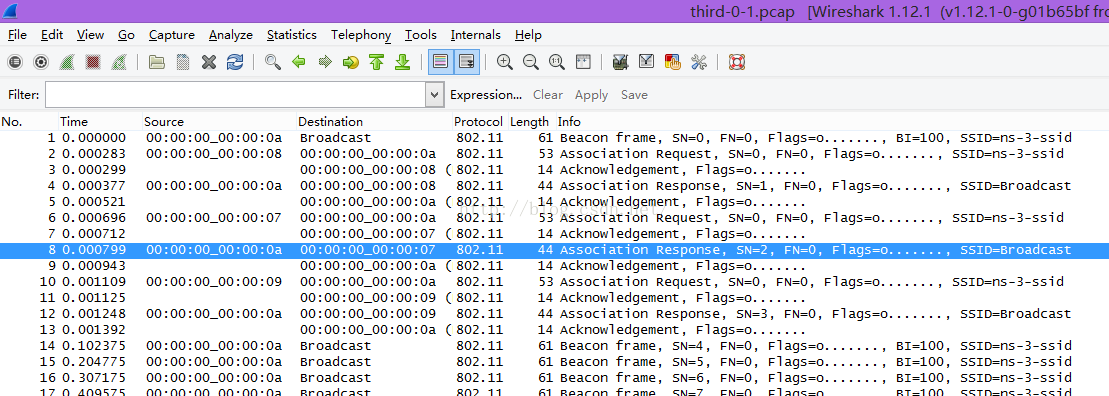Click into the display filter input field

click(x=236, y=95)
